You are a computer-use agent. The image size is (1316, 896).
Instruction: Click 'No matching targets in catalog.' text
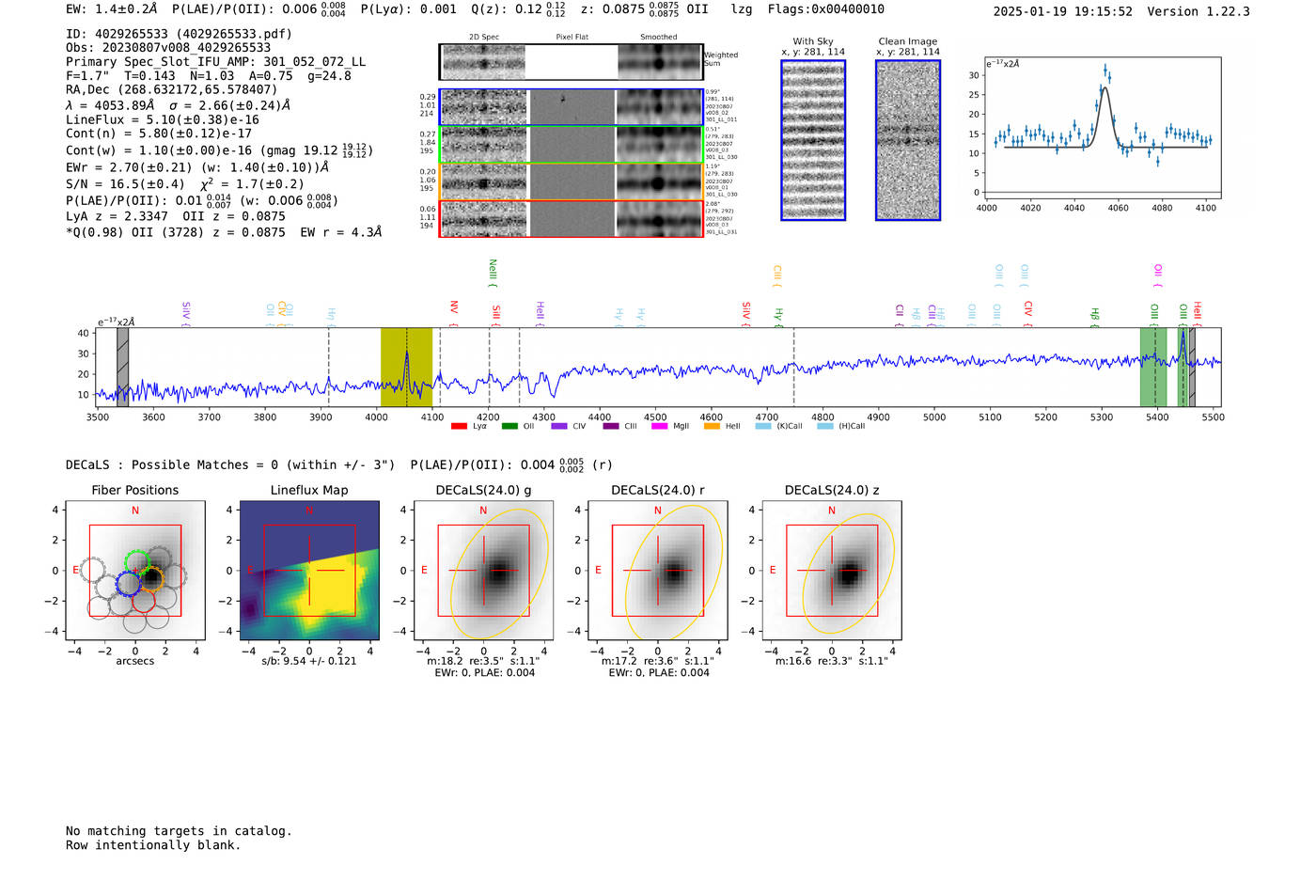pos(179,831)
